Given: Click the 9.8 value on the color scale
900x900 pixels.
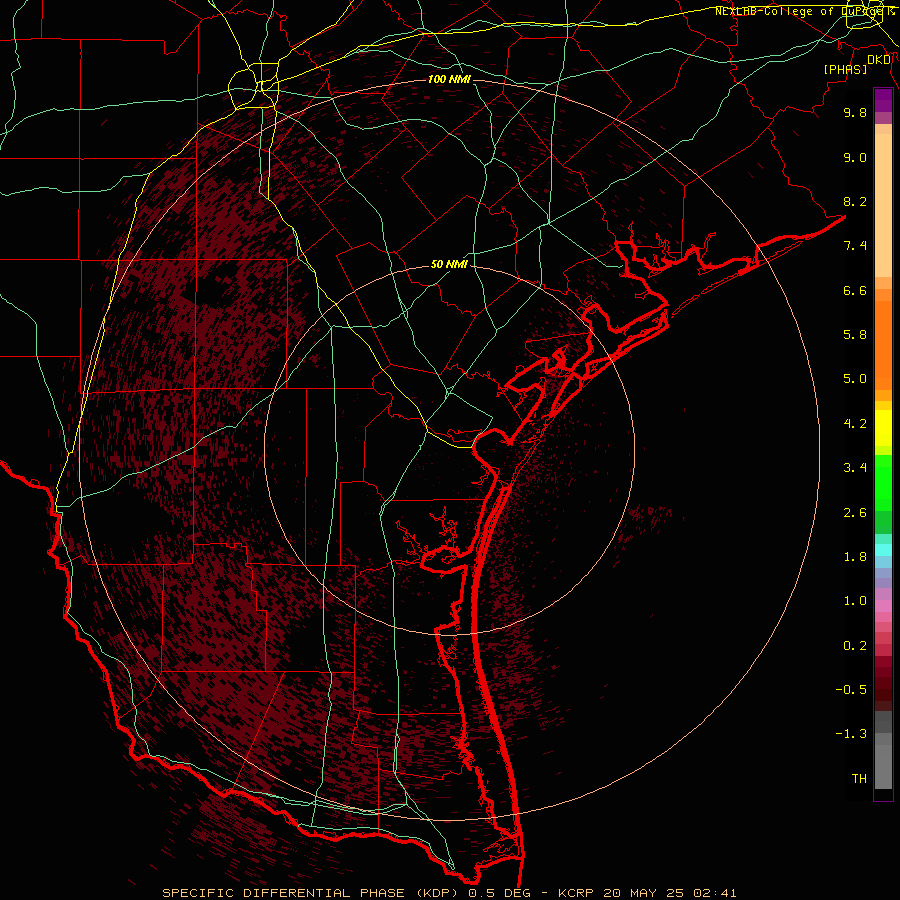Looking at the screenshot, I should pos(855,113).
